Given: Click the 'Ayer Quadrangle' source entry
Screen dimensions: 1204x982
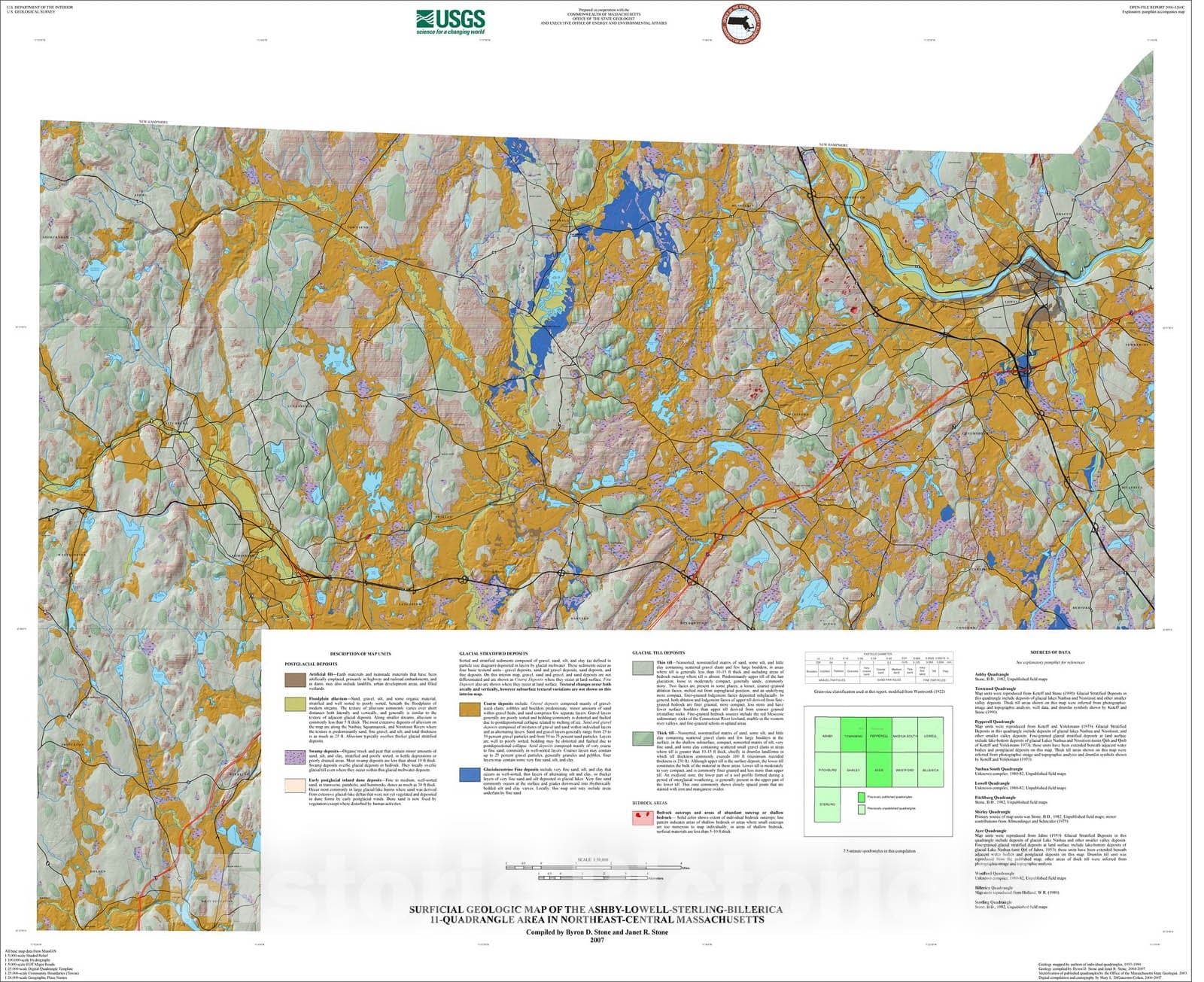Looking at the screenshot, I should (1050, 849).
